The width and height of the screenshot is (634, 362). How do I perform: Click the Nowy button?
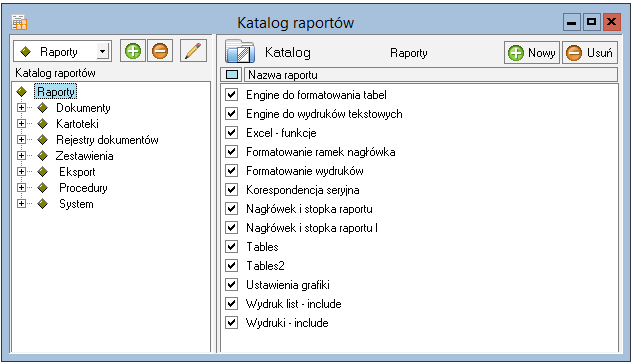coord(532,53)
